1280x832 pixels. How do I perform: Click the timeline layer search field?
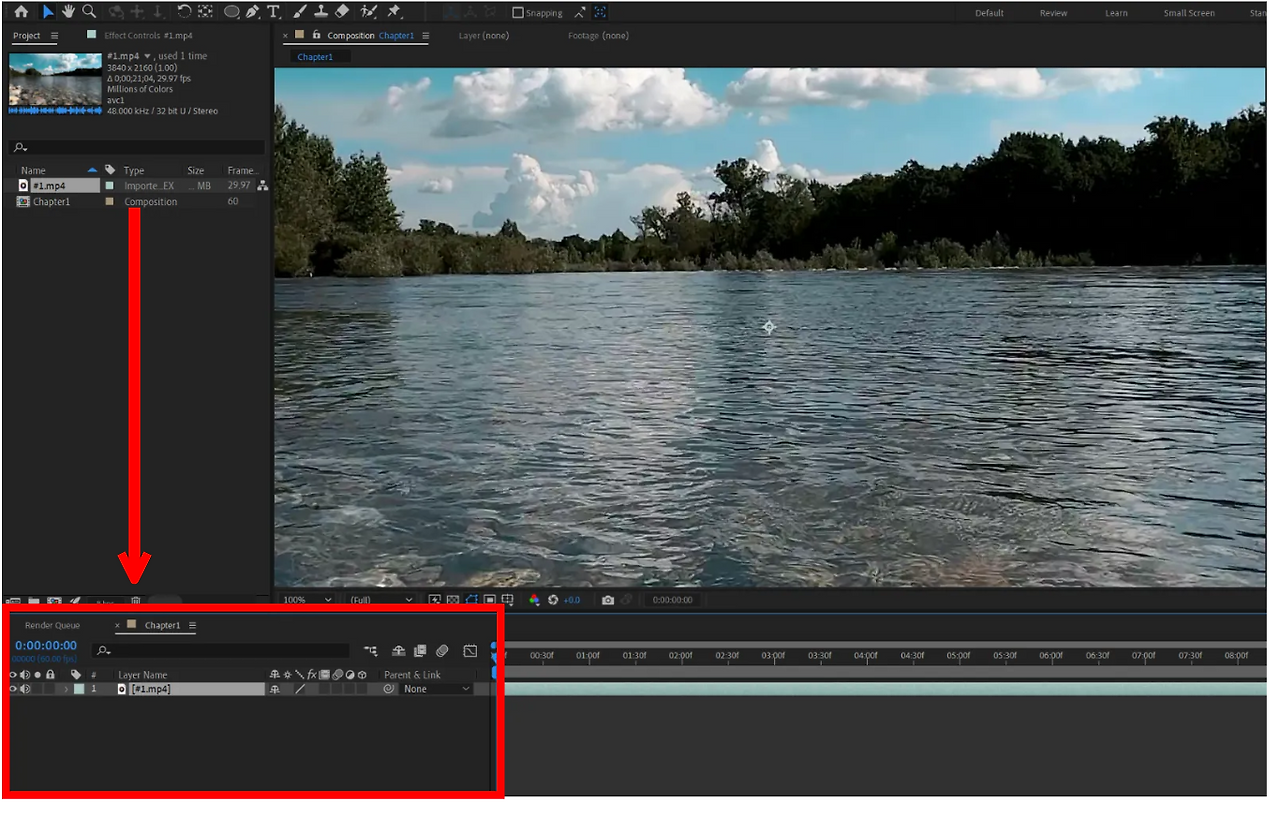222,651
